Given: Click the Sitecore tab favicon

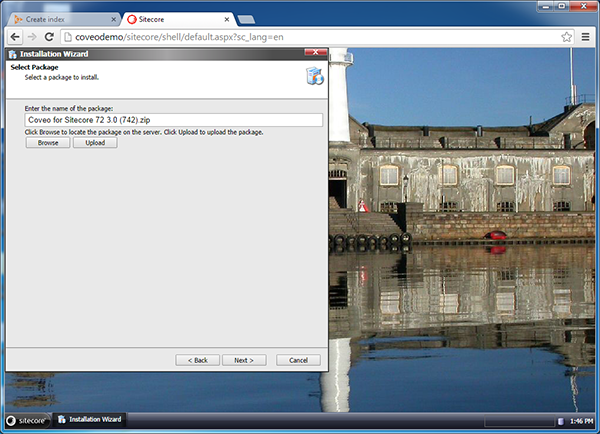Looking at the screenshot, I should pyautogui.click(x=132, y=19).
